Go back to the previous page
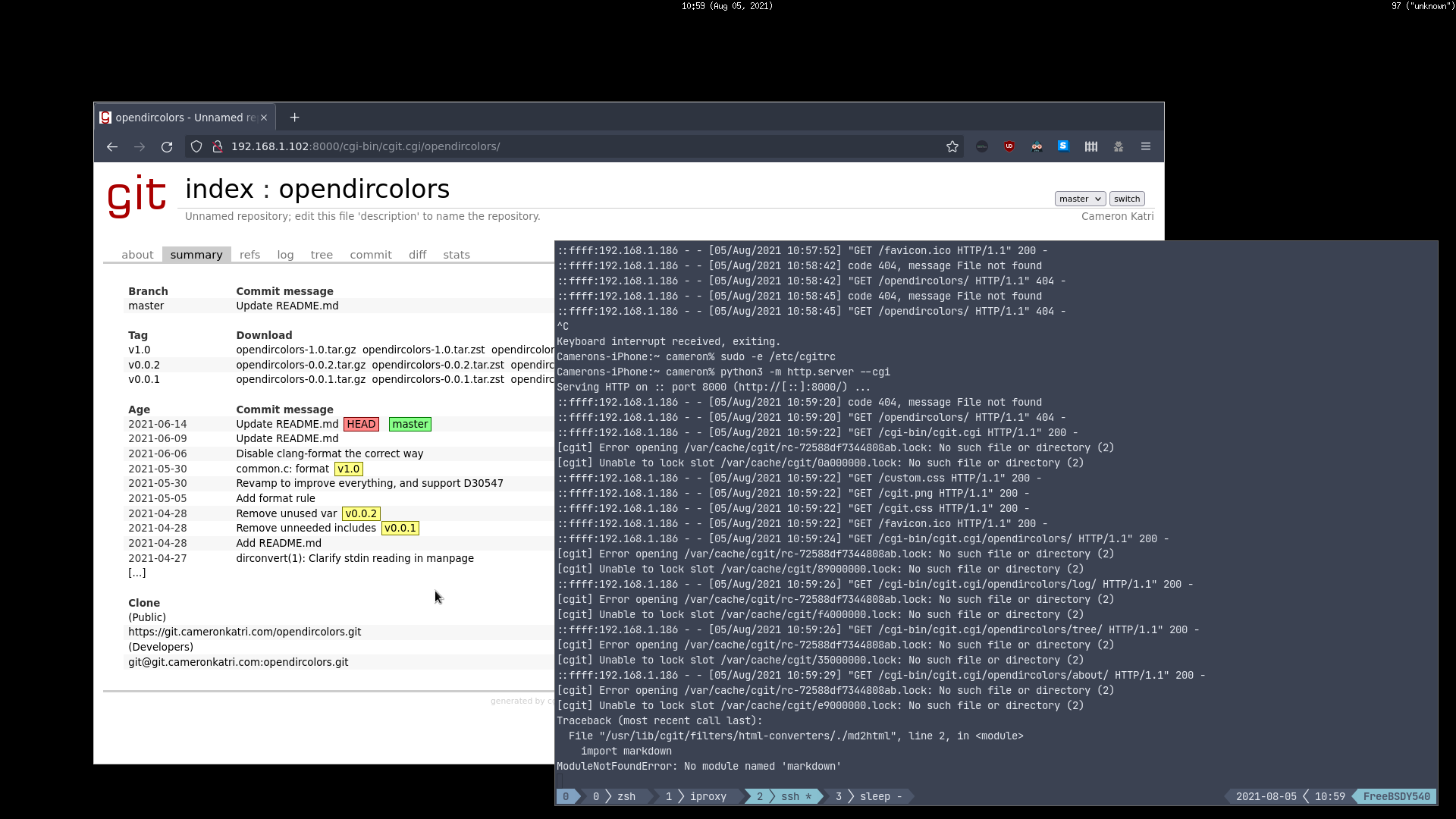 tap(112, 146)
